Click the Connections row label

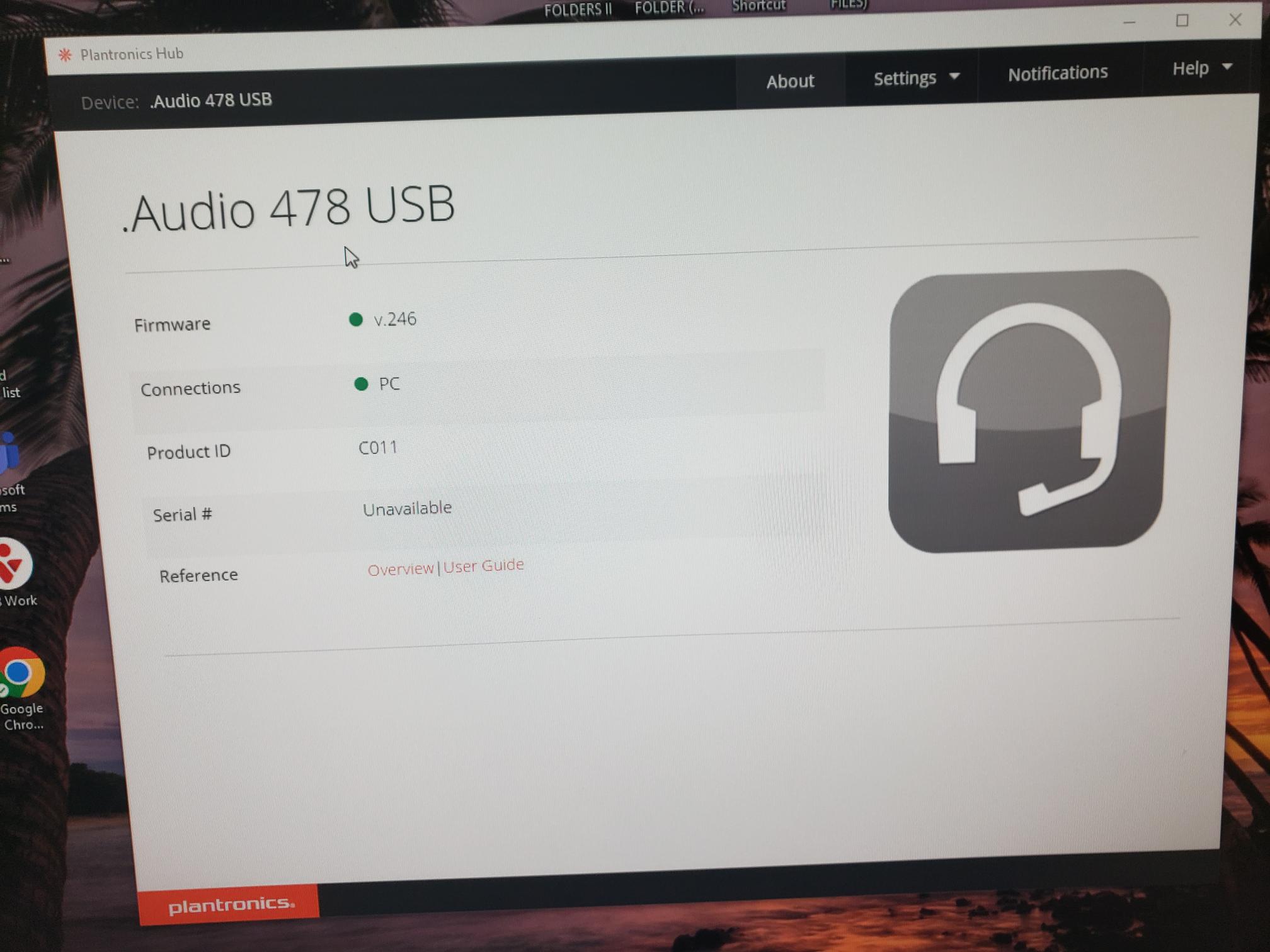pos(190,388)
